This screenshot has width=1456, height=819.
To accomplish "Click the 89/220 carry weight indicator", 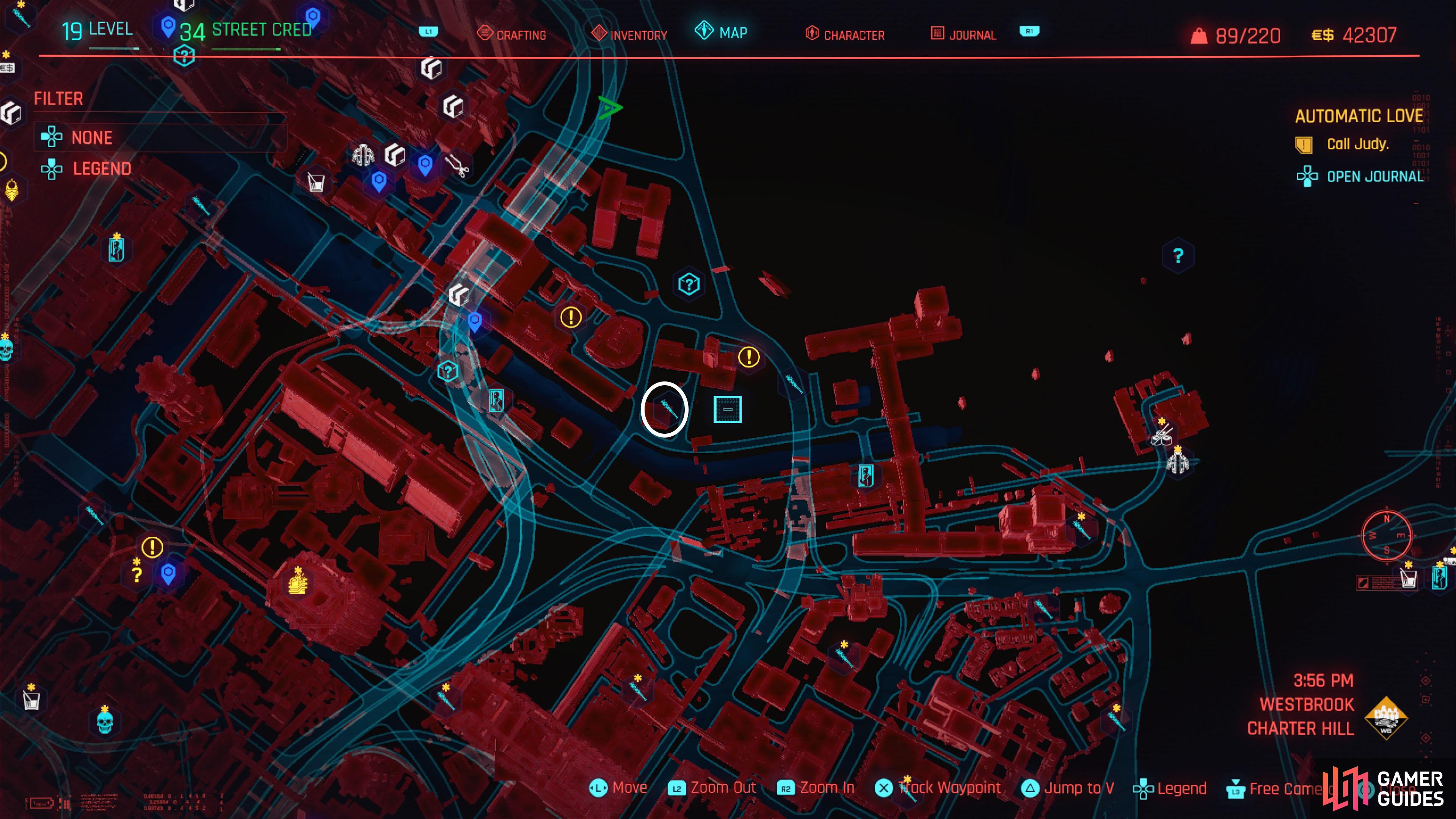I will coord(1236,36).
